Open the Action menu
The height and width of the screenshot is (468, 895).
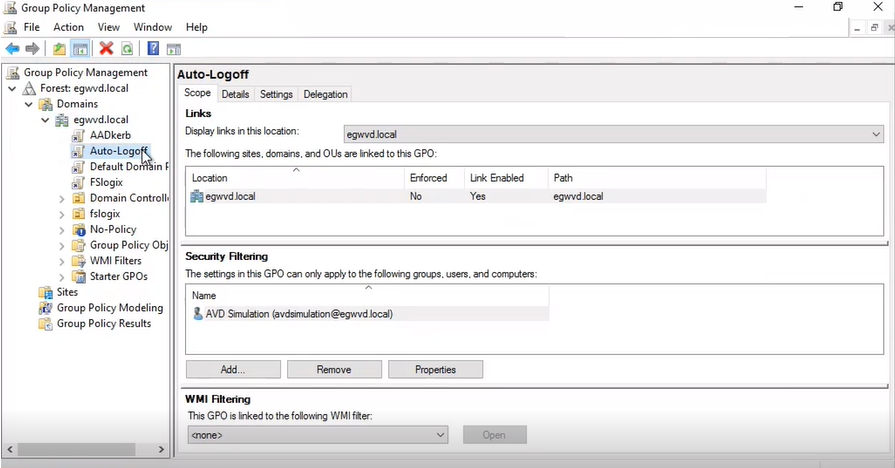pos(68,27)
